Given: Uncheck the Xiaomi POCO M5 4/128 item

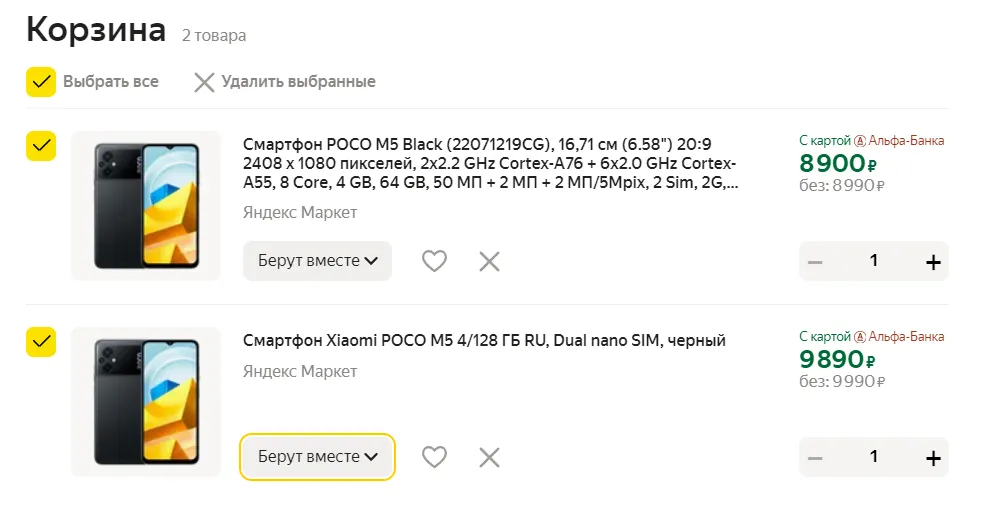Looking at the screenshot, I should (x=41, y=342).
